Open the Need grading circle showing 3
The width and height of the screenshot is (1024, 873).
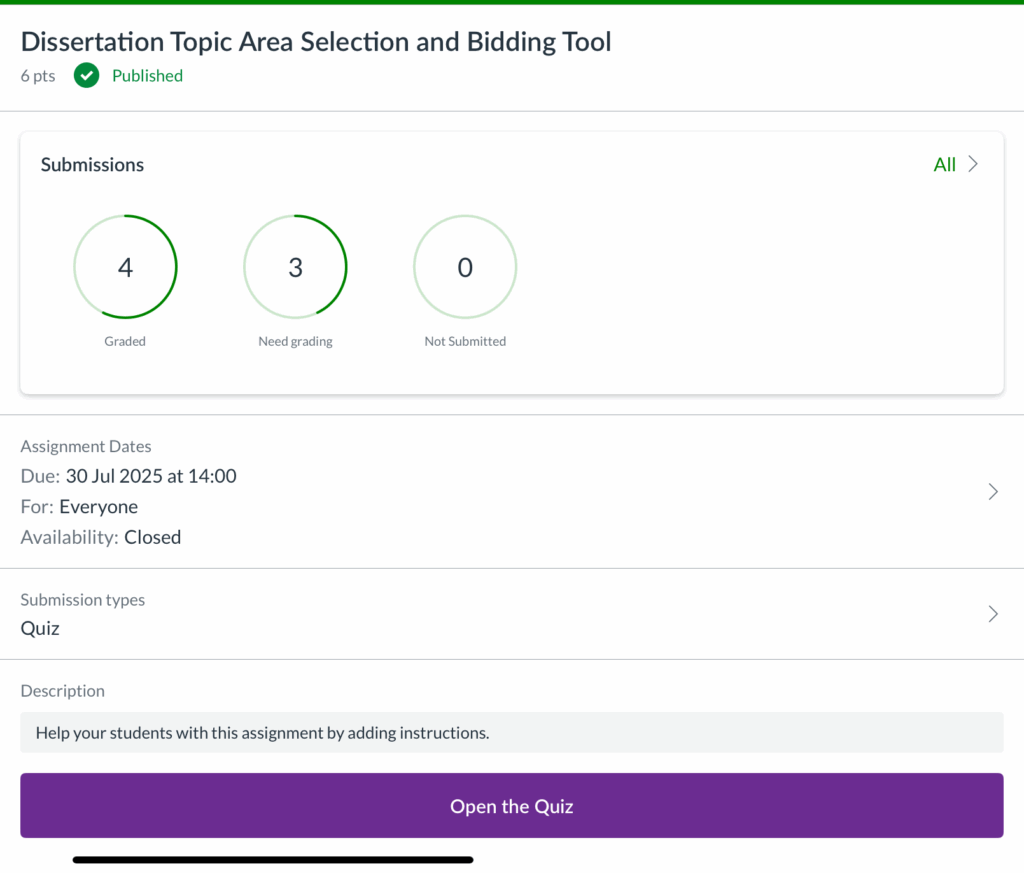click(x=295, y=267)
